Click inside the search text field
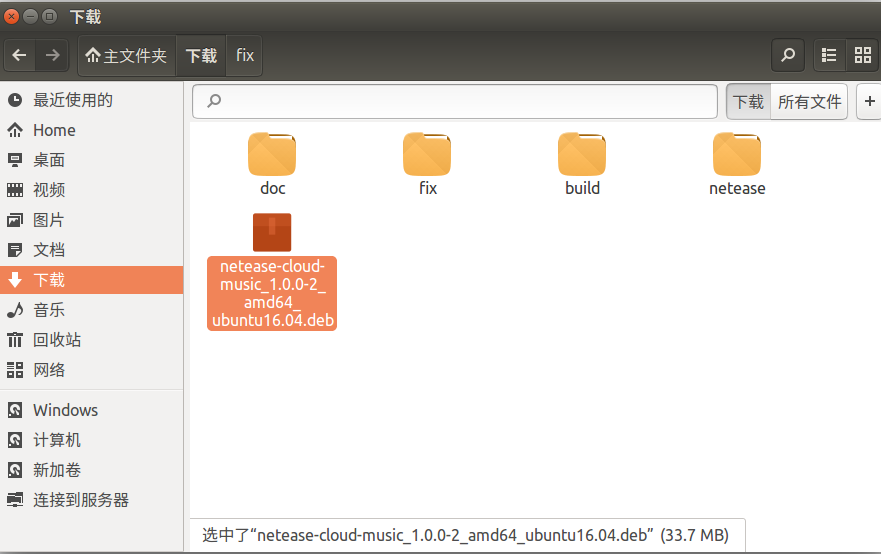 coord(455,102)
